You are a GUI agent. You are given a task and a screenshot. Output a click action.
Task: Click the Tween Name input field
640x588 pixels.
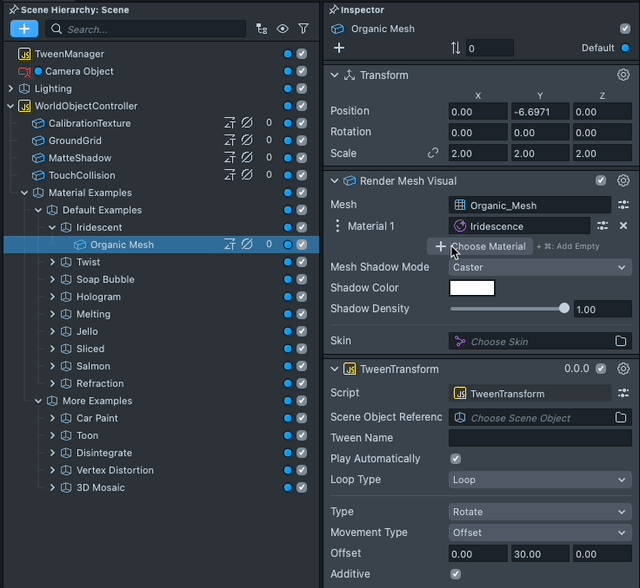pyautogui.click(x=540, y=438)
